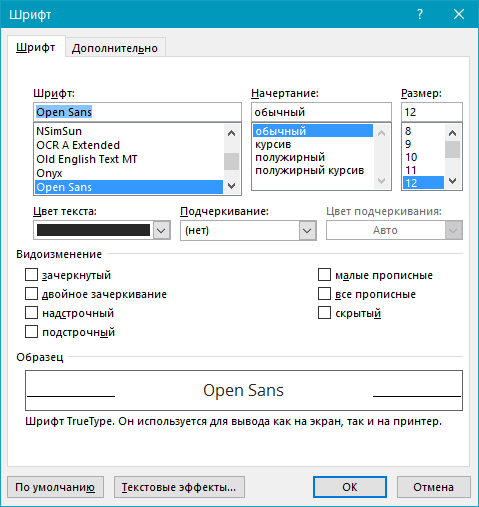Click the По умолчанию button
The height and width of the screenshot is (507, 479).
click(55, 487)
